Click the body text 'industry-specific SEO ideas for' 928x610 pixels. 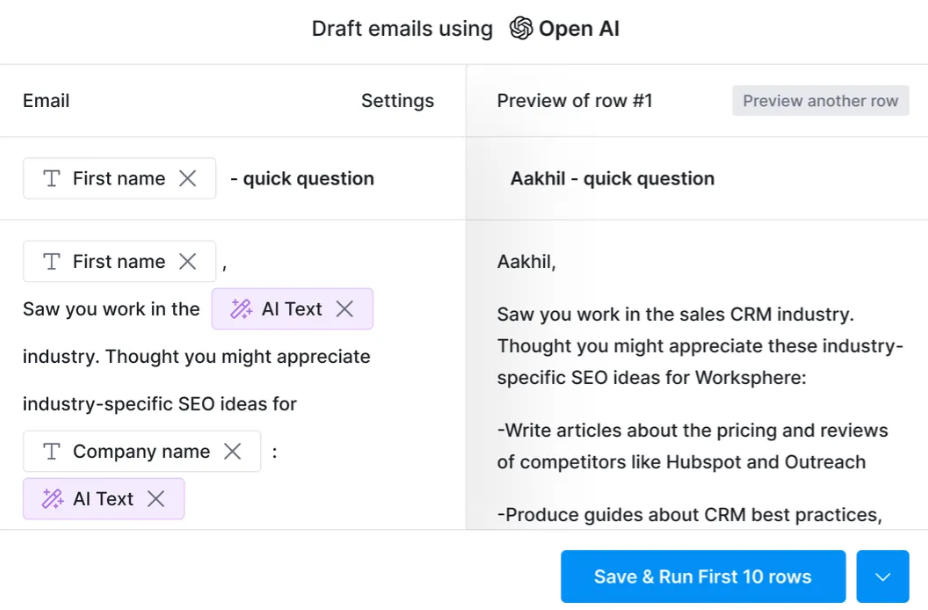[x=160, y=404]
